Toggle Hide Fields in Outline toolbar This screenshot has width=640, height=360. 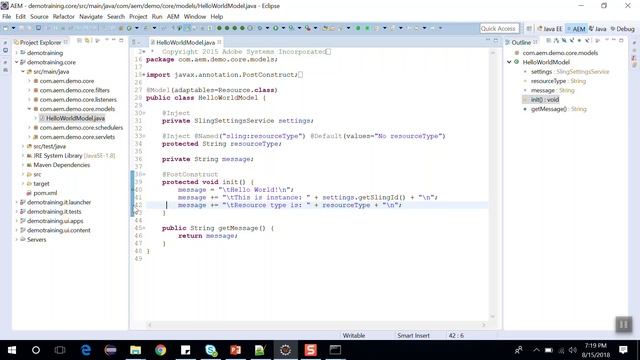coord(564,41)
